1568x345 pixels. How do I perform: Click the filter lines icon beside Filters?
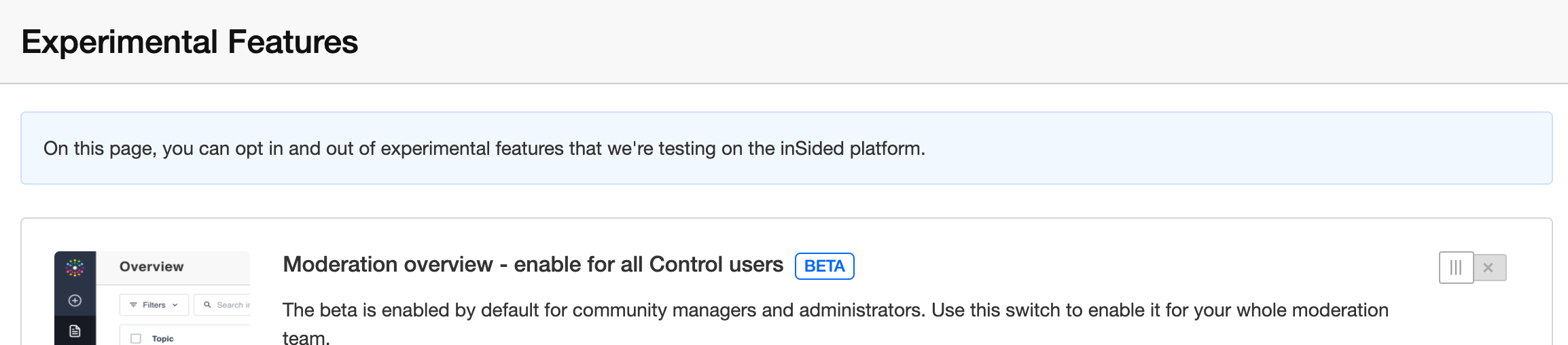(x=133, y=305)
